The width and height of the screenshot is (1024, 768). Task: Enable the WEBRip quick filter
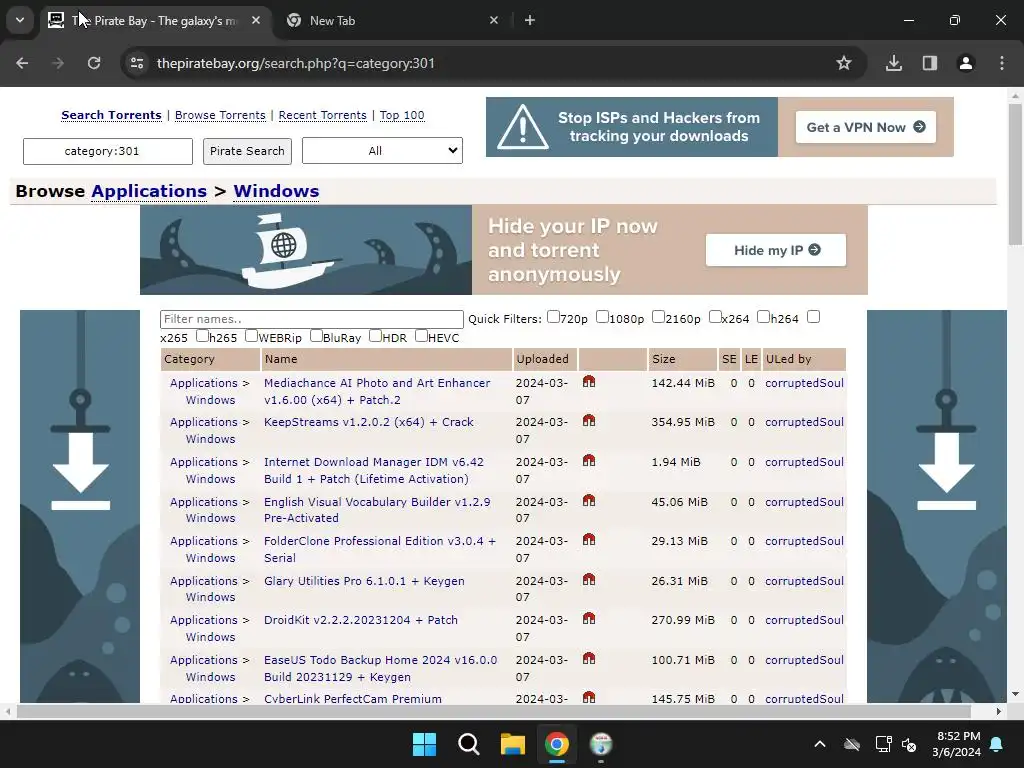(251, 336)
